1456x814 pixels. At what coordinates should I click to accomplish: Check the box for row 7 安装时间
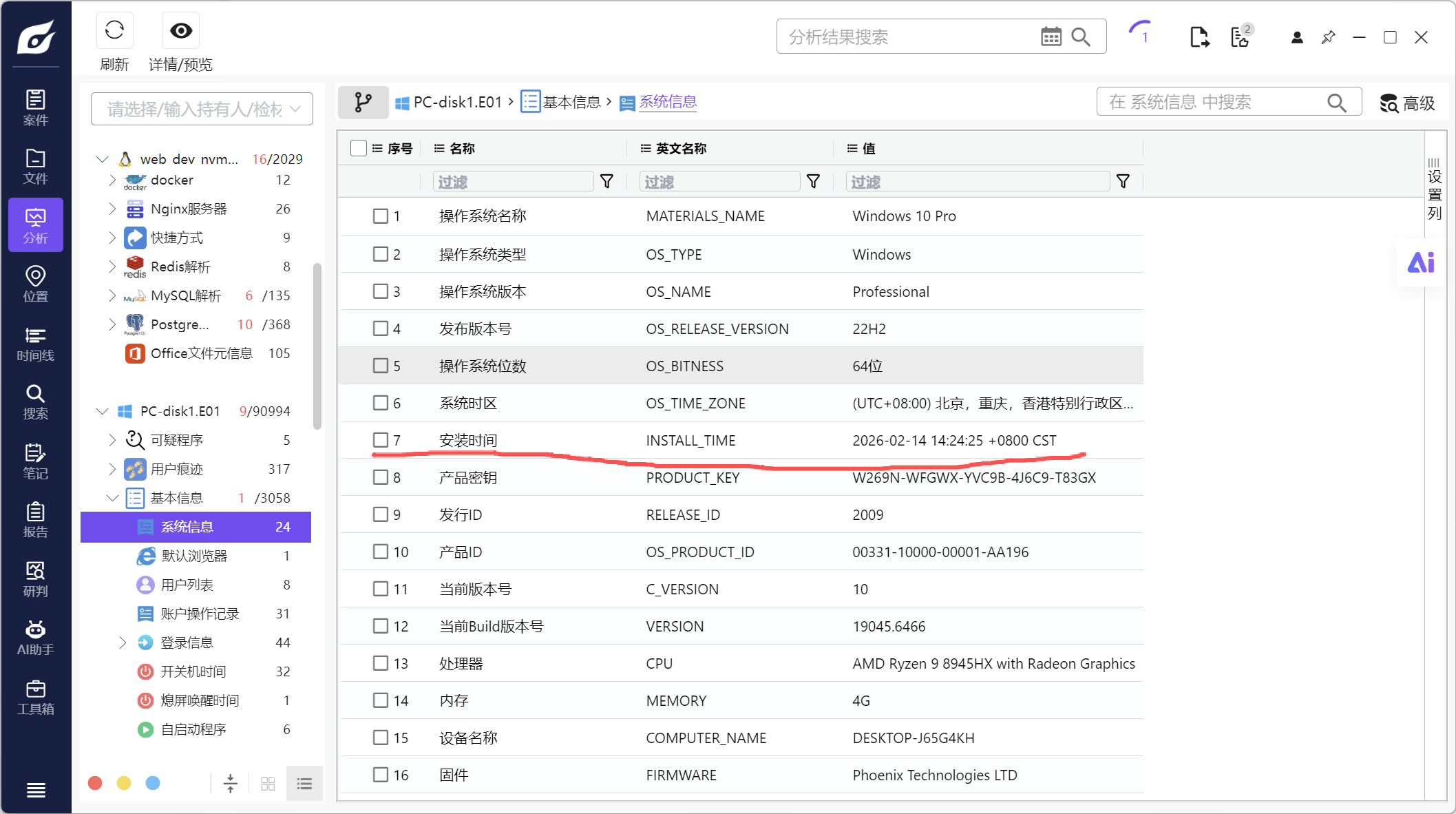point(381,440)
